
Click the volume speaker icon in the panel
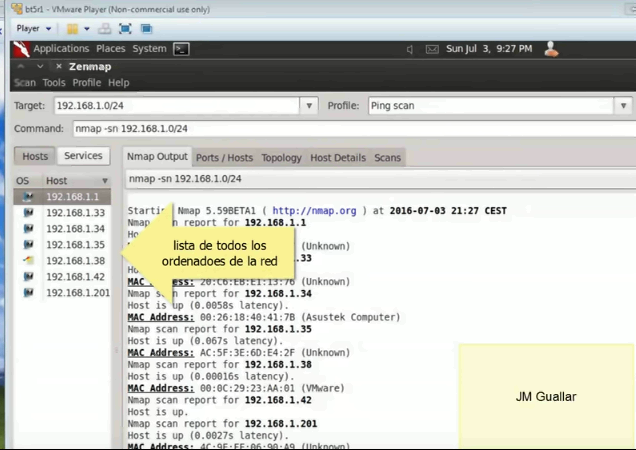pos(410,49)
